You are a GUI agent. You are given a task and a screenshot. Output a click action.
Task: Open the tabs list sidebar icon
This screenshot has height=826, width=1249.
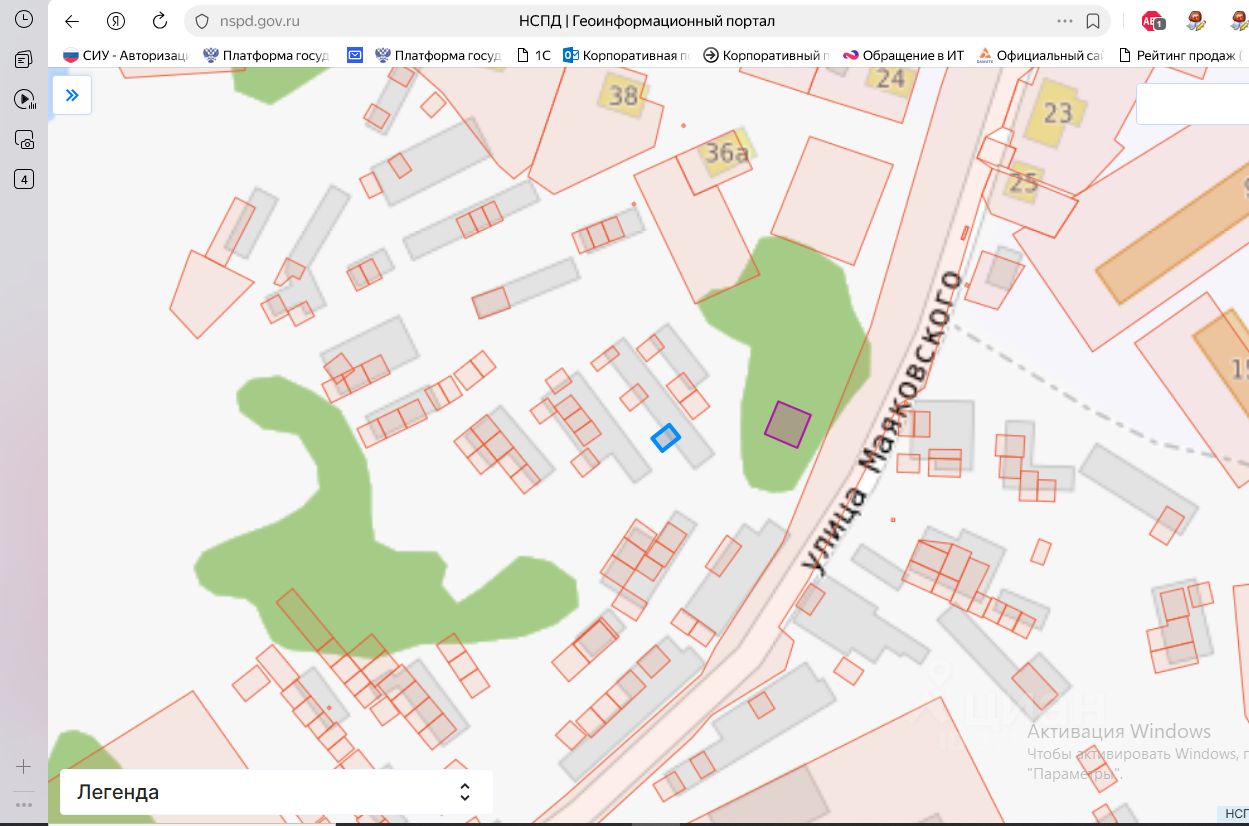[x=24, y=60]
